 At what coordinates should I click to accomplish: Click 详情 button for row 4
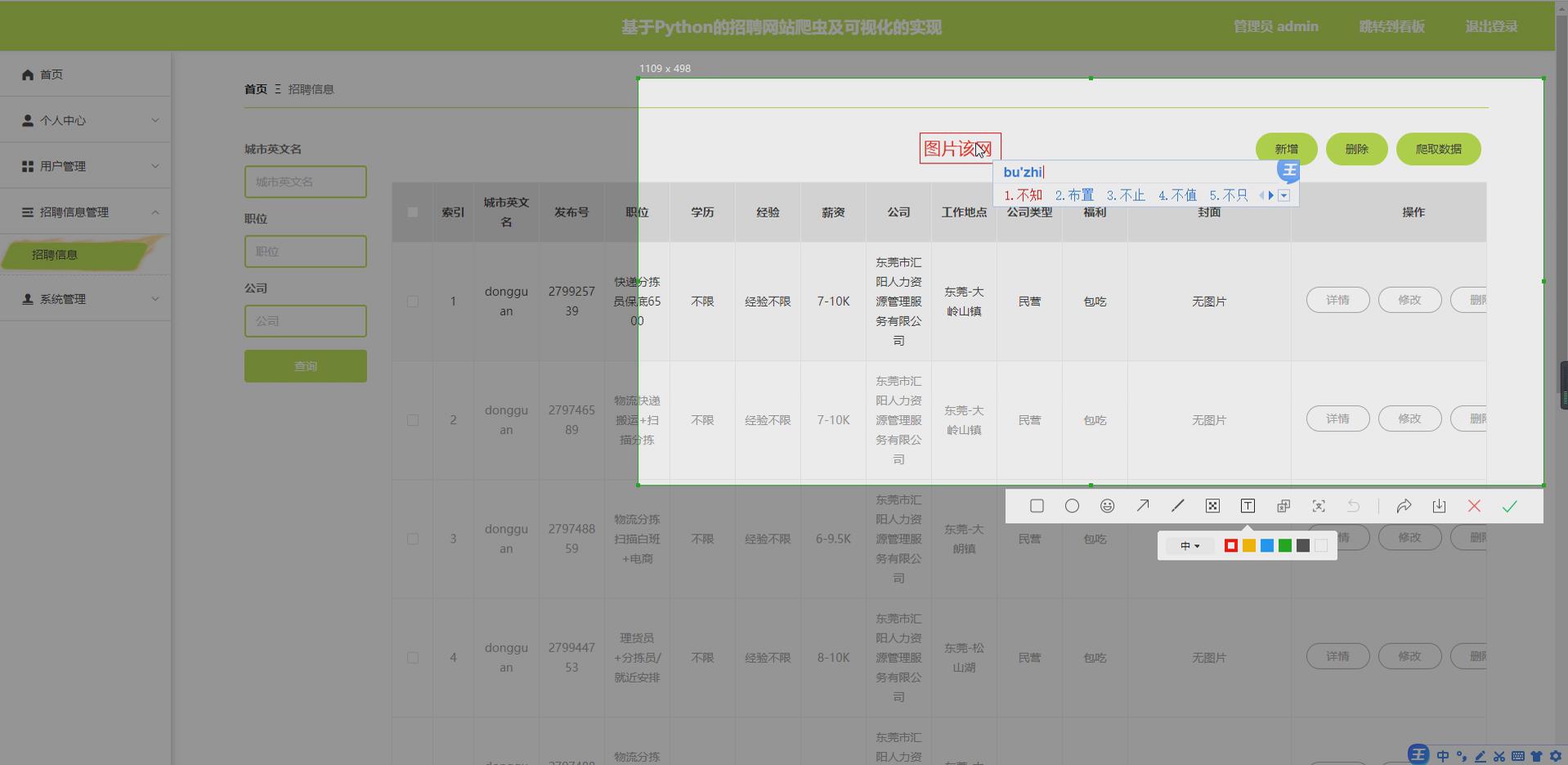coord(1337,656)
